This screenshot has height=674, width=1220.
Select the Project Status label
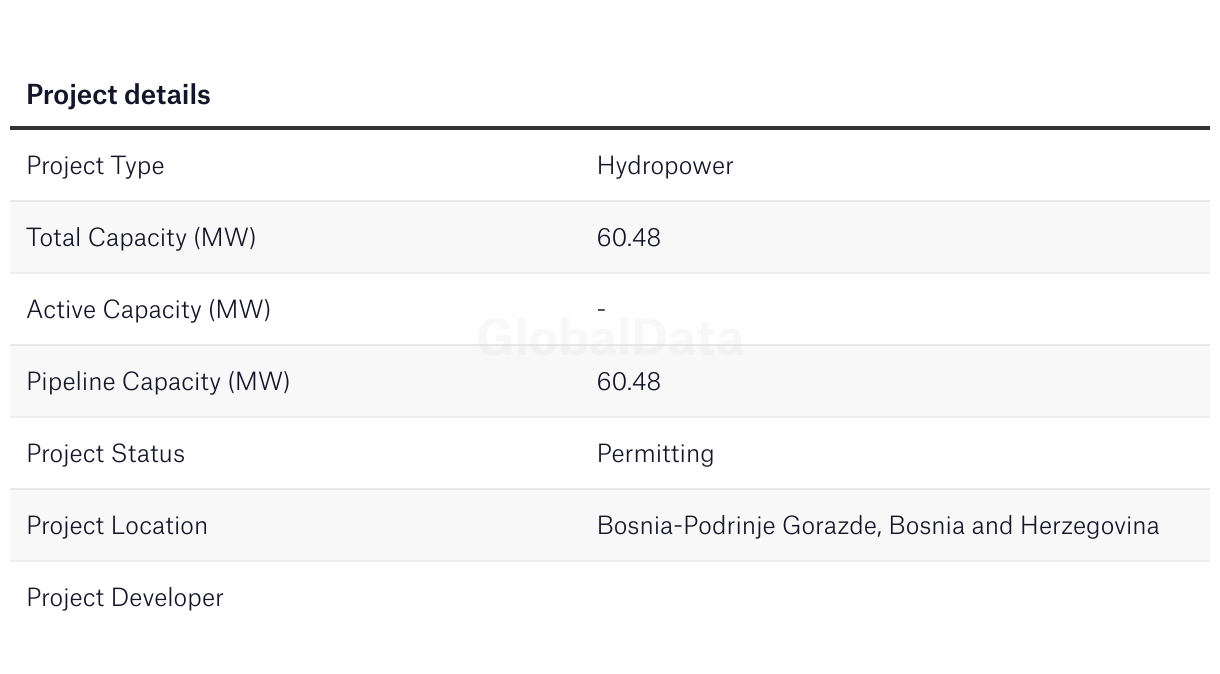tap(106, 454)
